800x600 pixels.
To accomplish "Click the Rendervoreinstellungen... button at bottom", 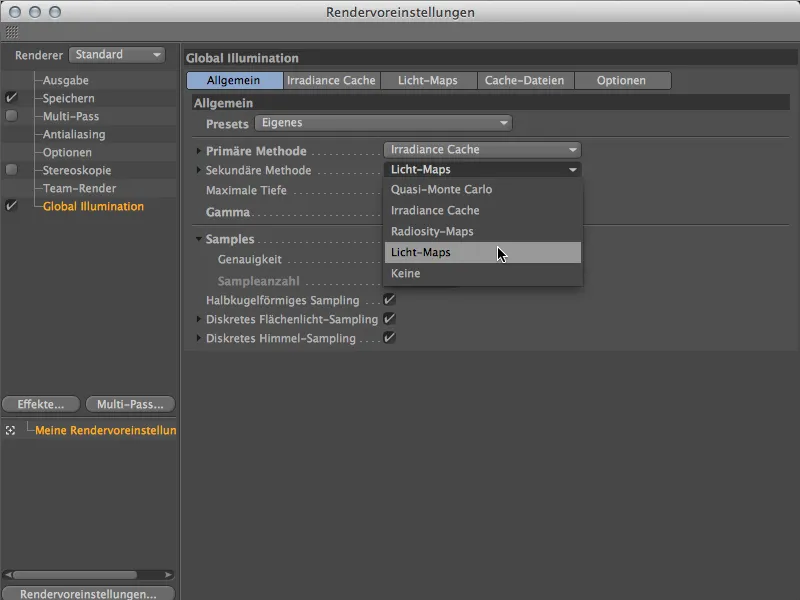I will 88,593.
